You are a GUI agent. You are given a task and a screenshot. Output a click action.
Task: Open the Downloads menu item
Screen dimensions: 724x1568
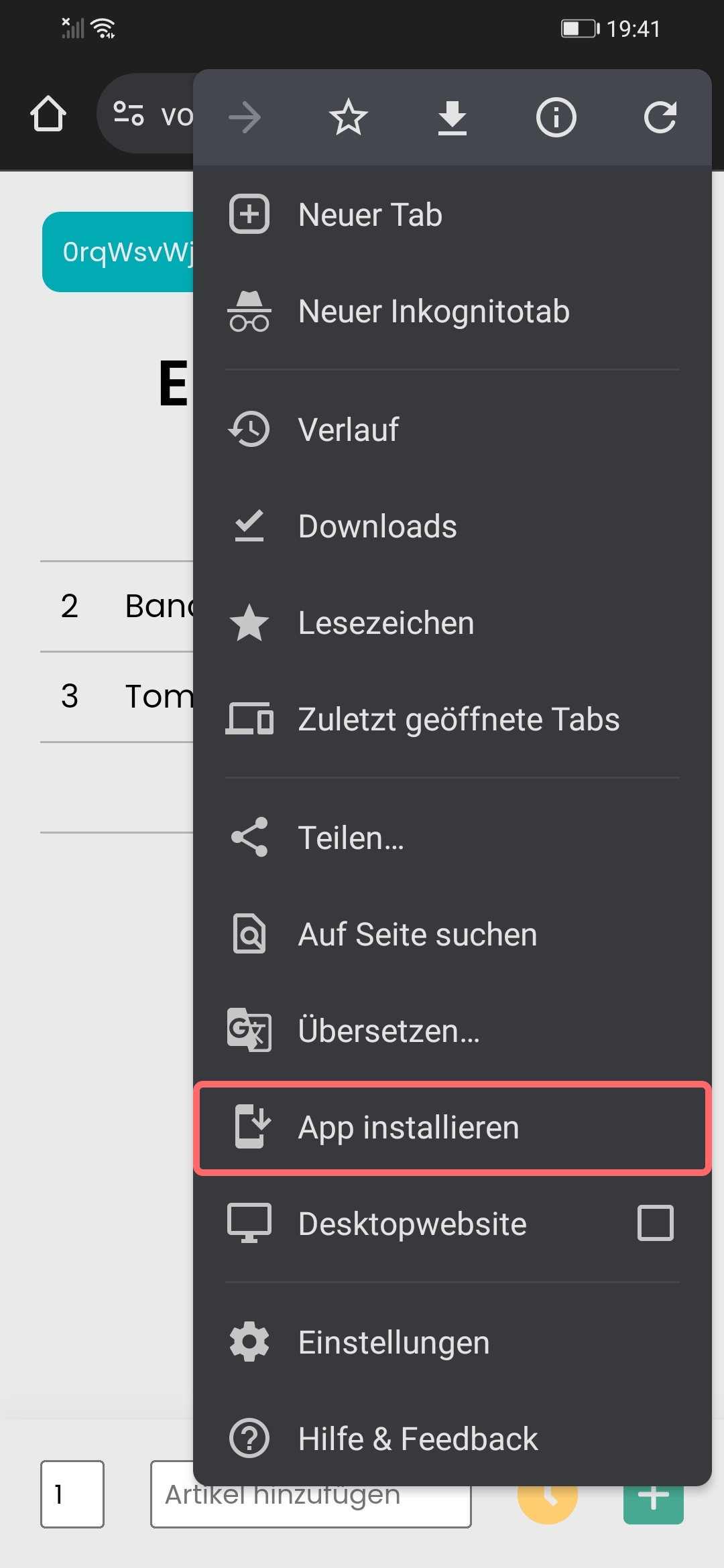point(452,526)
